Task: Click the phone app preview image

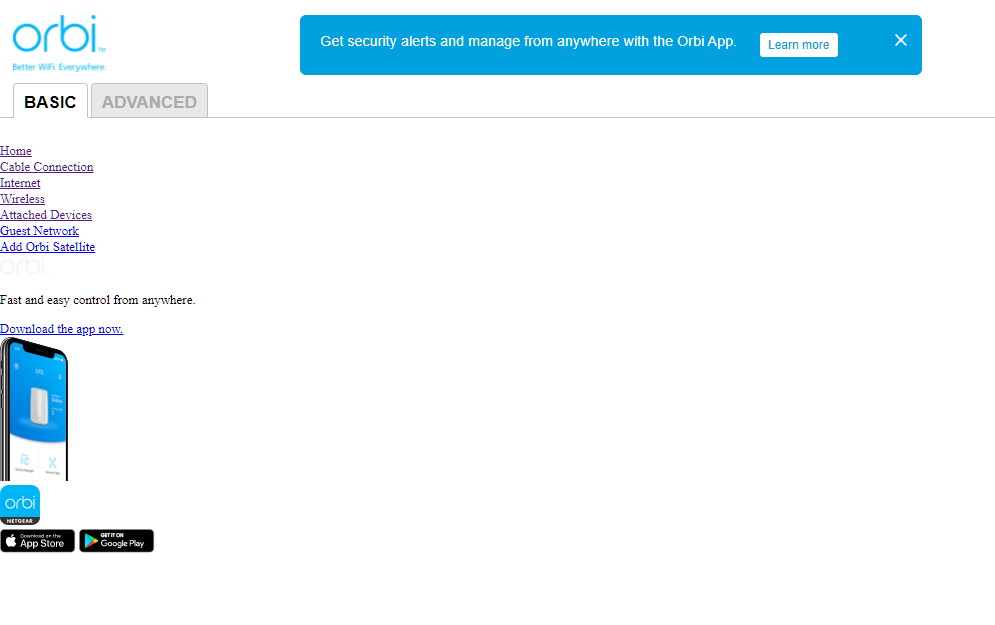Action: click(x=34, y=409)
